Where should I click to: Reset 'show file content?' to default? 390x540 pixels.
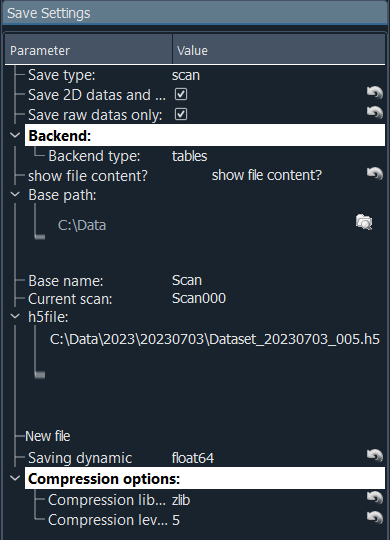(375, 174)
